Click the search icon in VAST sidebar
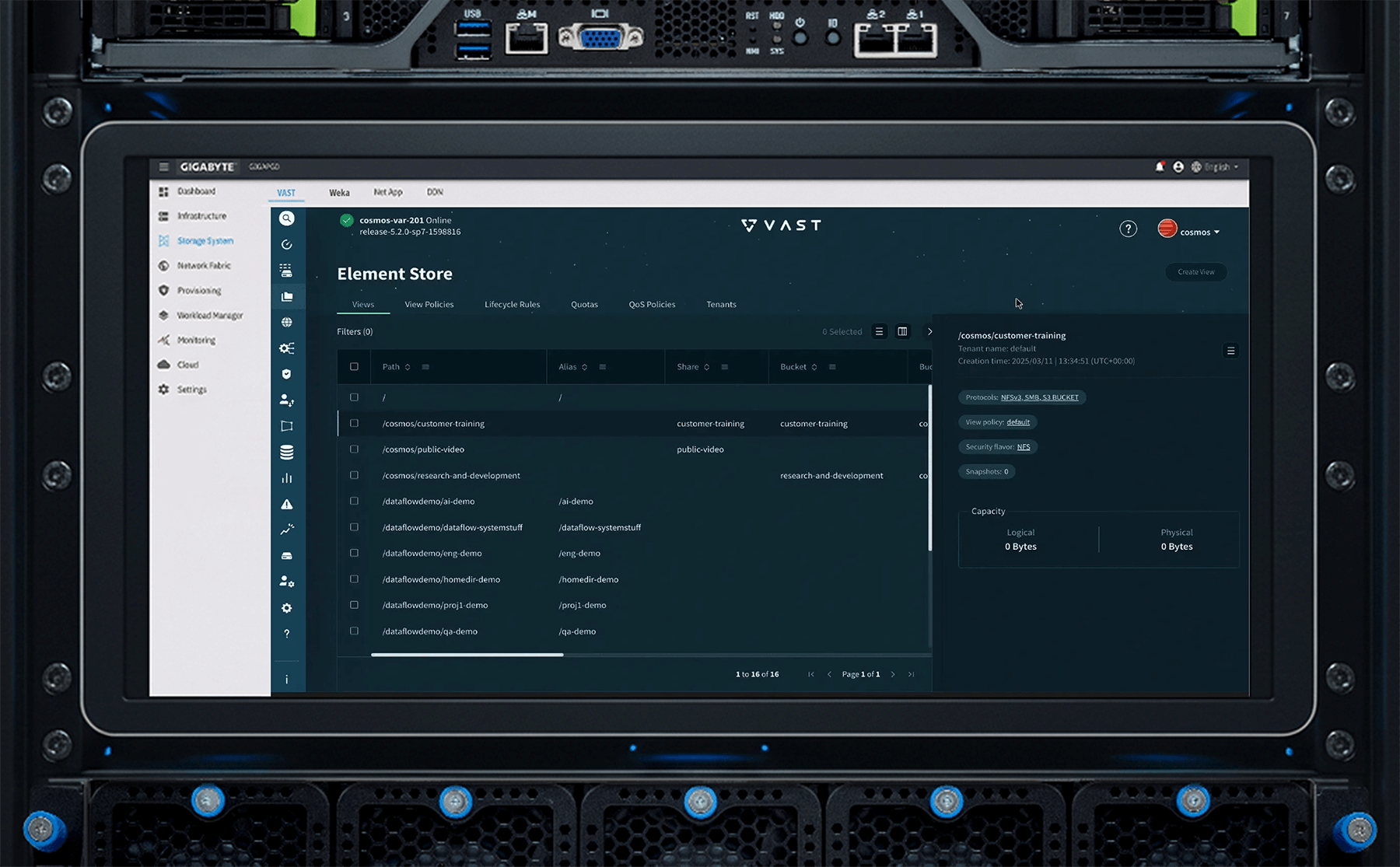Screen dimensions: 1400x867 tap(287, 218)
